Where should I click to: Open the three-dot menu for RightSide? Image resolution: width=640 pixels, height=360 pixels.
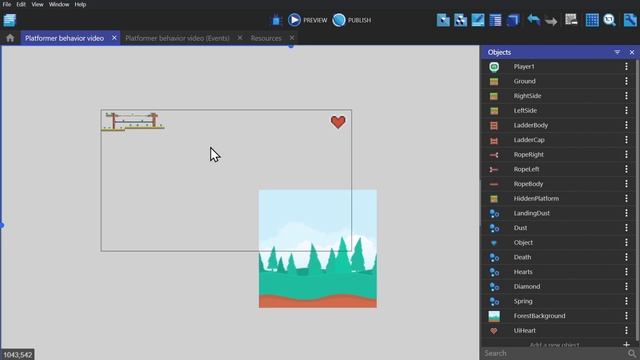pos(626,96)
